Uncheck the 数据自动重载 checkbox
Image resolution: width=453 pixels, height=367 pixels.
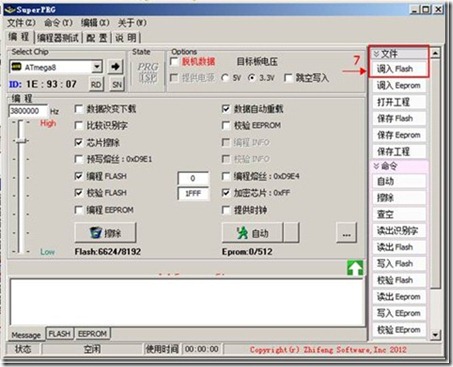point(226,109)
